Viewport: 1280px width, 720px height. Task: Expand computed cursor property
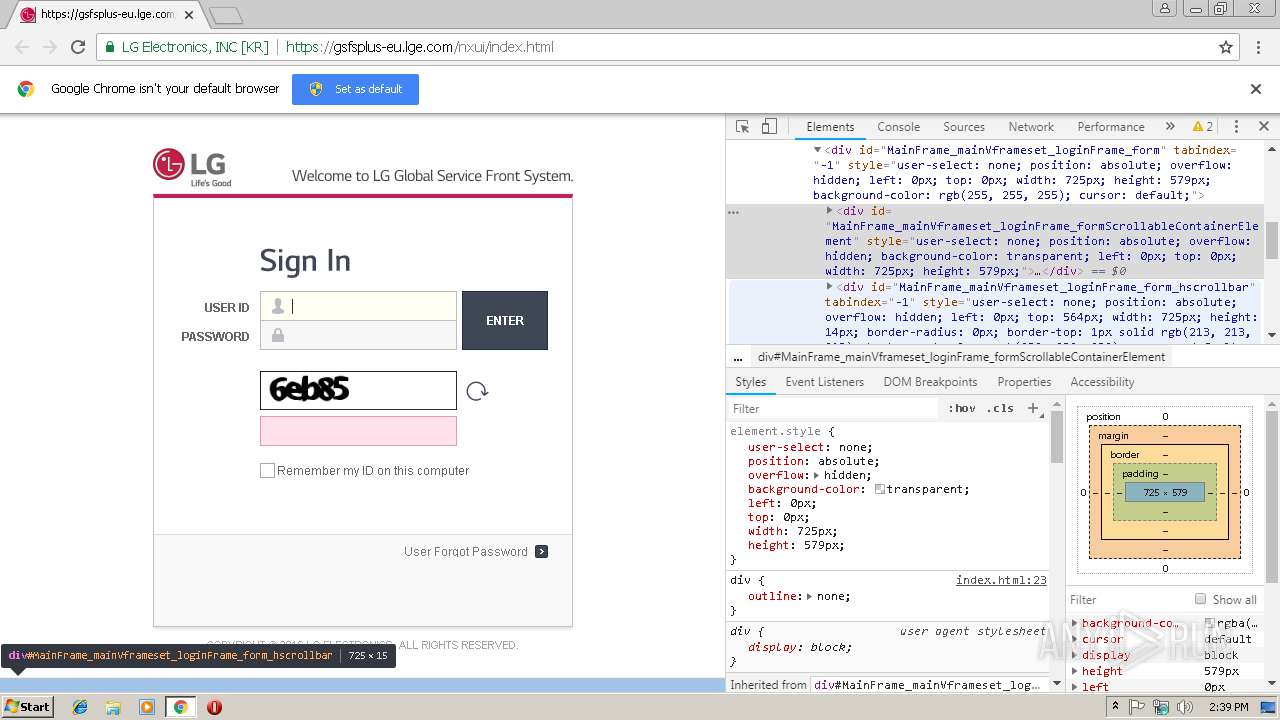1075,639
